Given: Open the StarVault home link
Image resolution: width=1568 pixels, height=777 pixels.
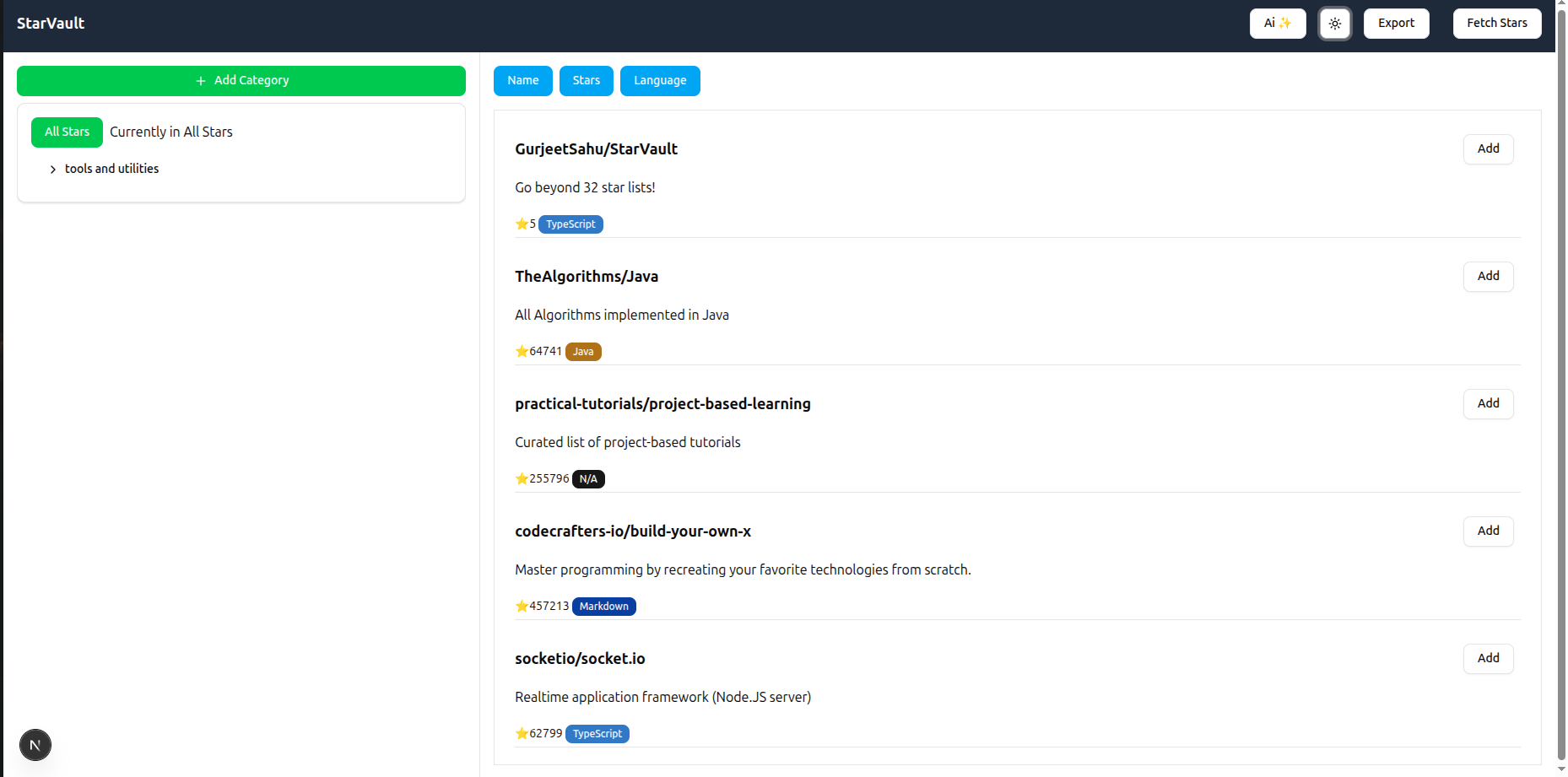Looking at the screenshot, I should 50,23.
